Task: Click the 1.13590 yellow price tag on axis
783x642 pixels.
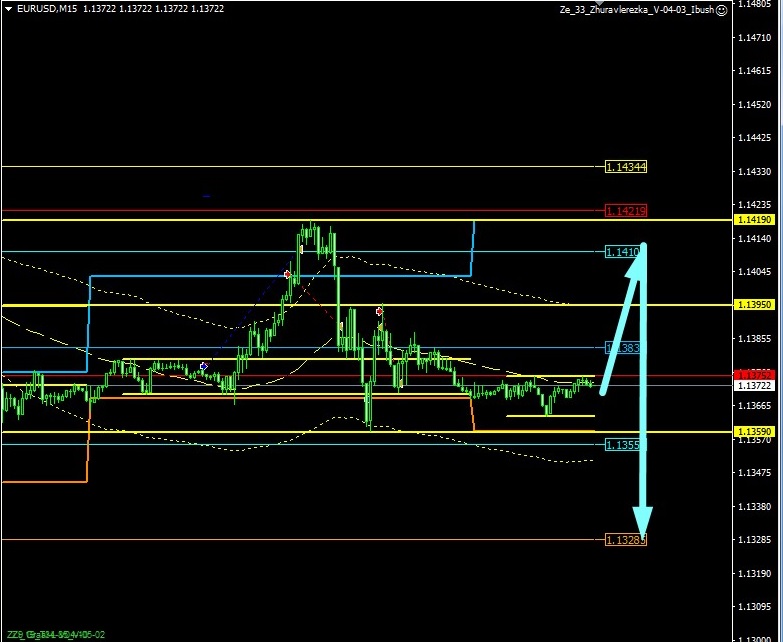Action: (x=754, y=431)
